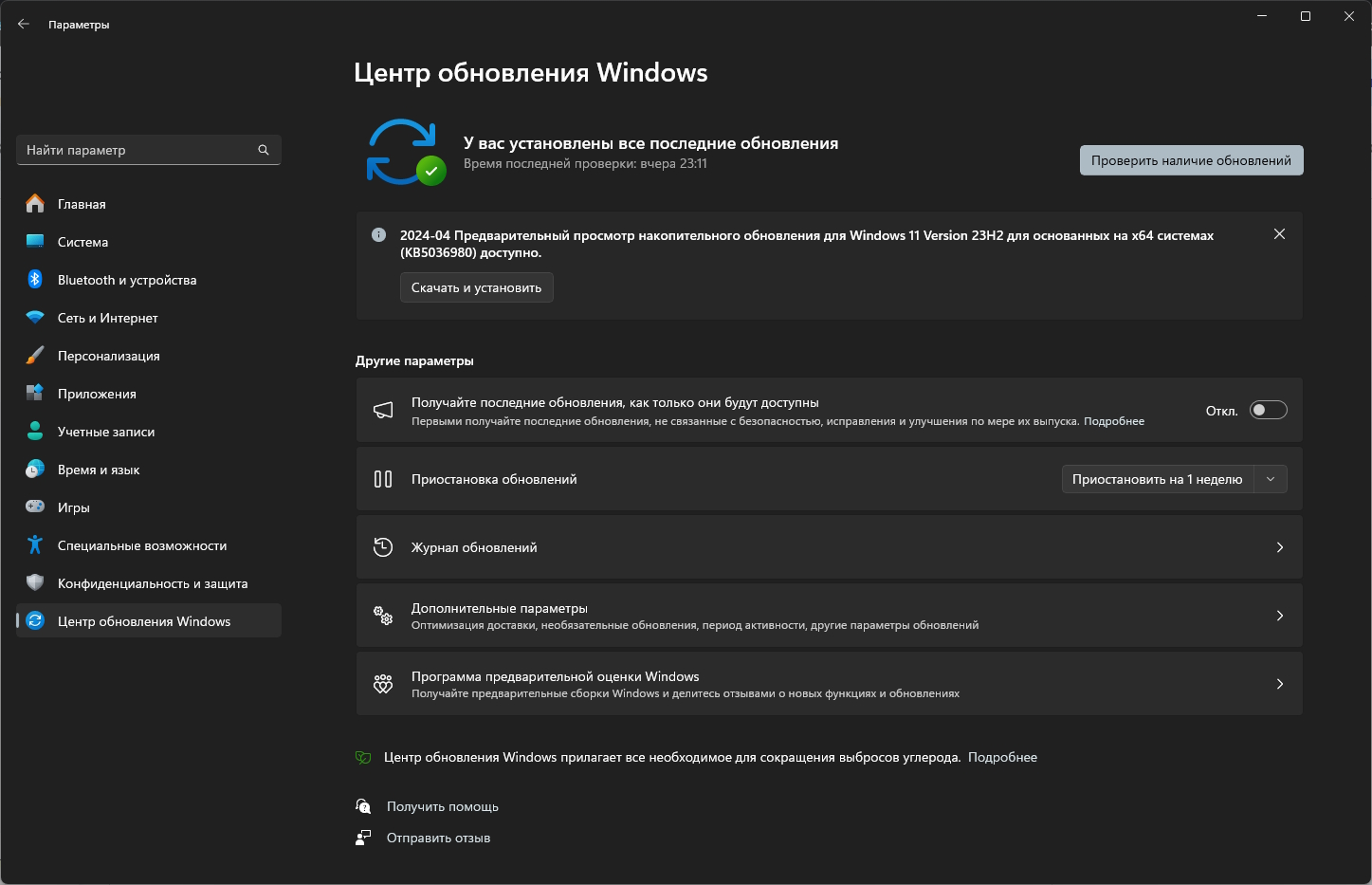
Task: Click the sync icon beside Центр обновления Windows sidebar item
Action: [35, 621]
